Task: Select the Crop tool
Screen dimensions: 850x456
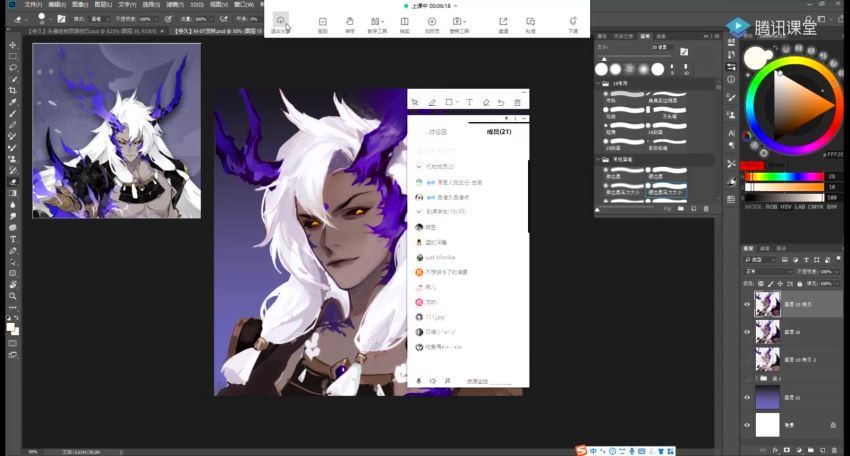Action: tap(12, 91)
